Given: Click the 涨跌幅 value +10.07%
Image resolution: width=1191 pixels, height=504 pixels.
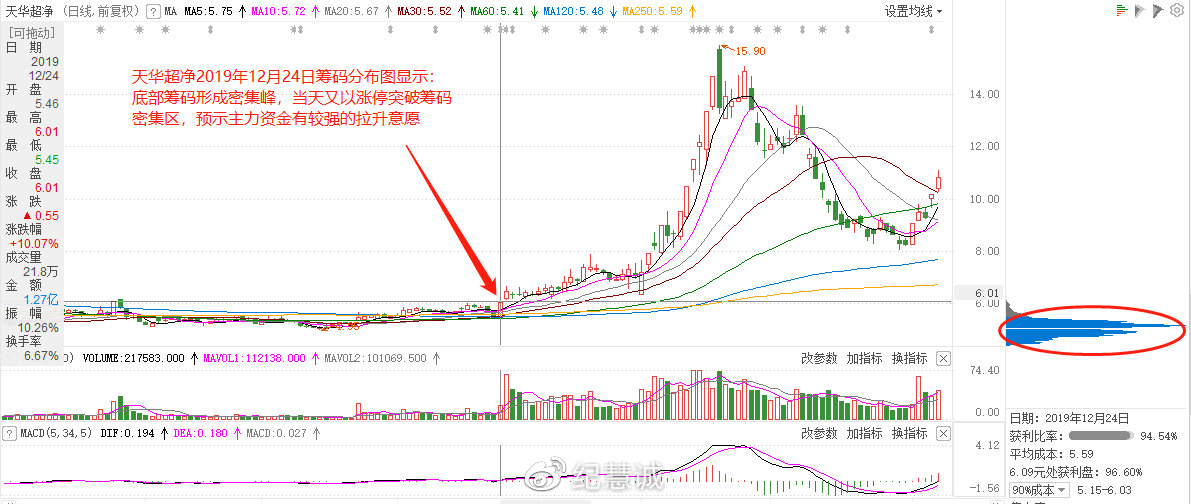Looking at the screenshot, I should coord(34,244).
